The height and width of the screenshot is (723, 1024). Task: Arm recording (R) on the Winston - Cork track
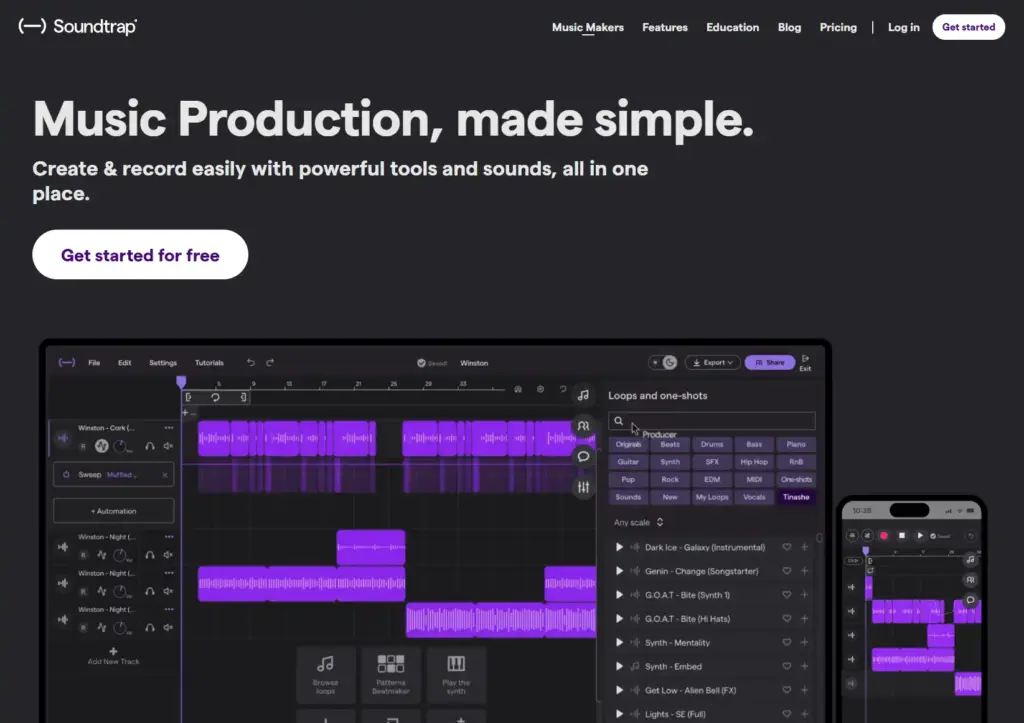(83, 447)
